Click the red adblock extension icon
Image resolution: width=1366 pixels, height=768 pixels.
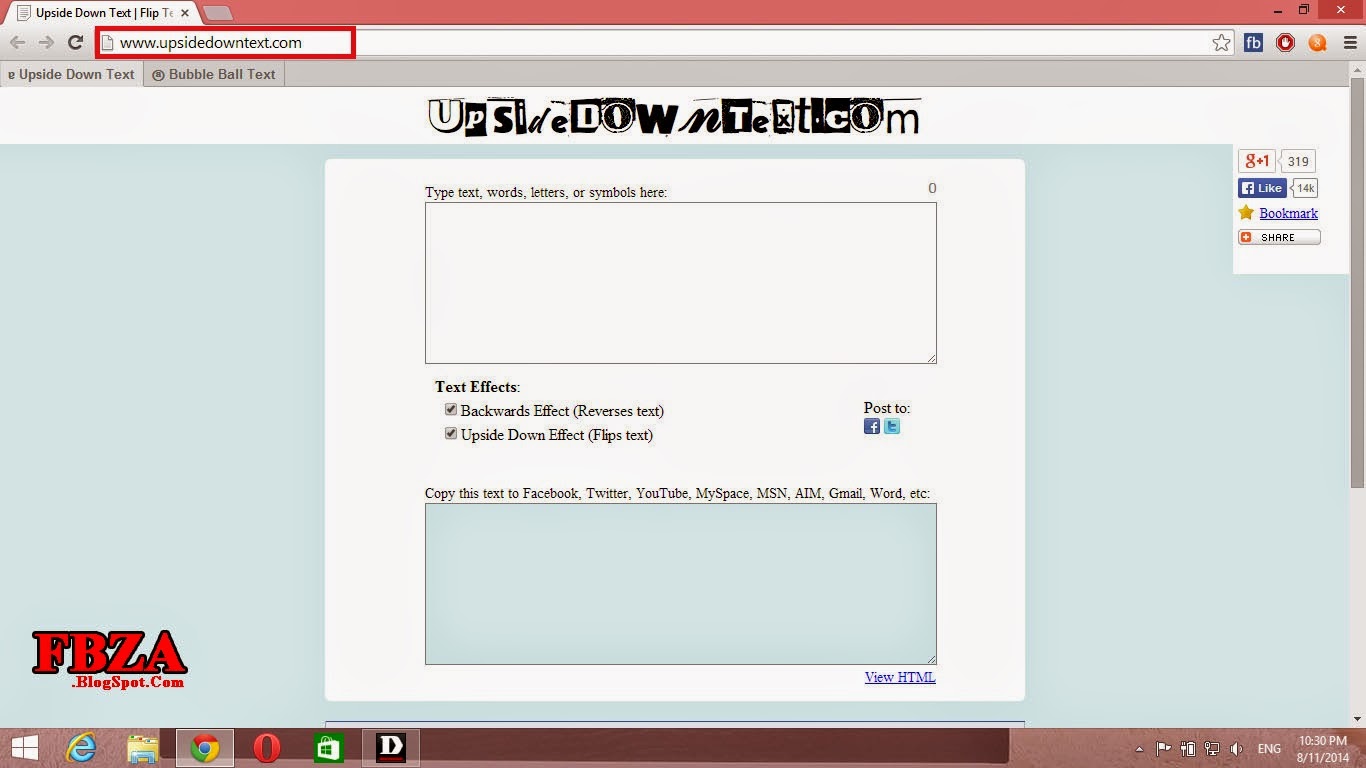[1285, 43]
